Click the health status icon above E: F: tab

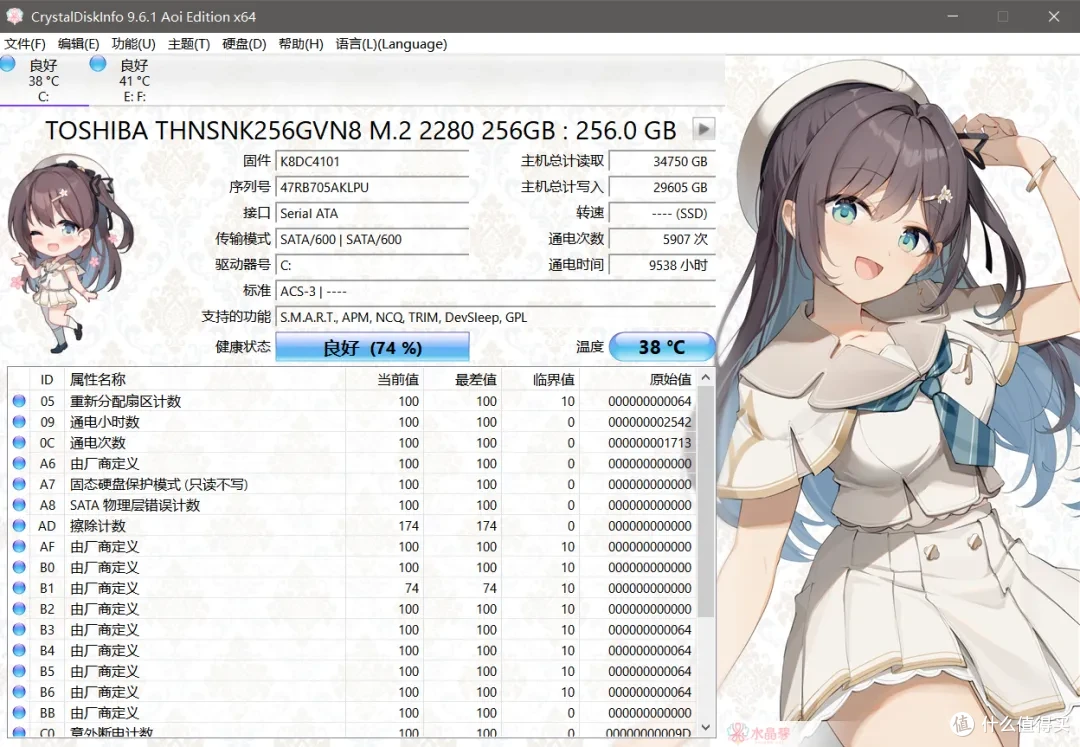98,64
